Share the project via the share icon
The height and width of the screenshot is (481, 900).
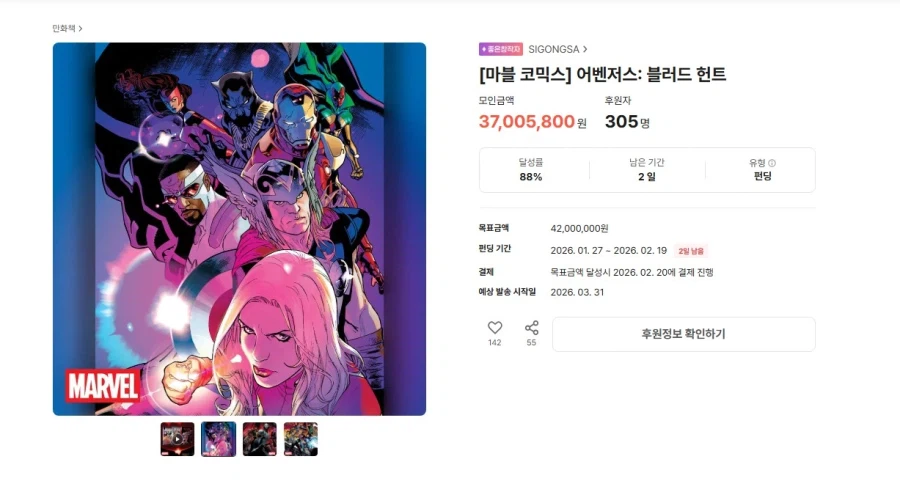[x=532, y=328]
